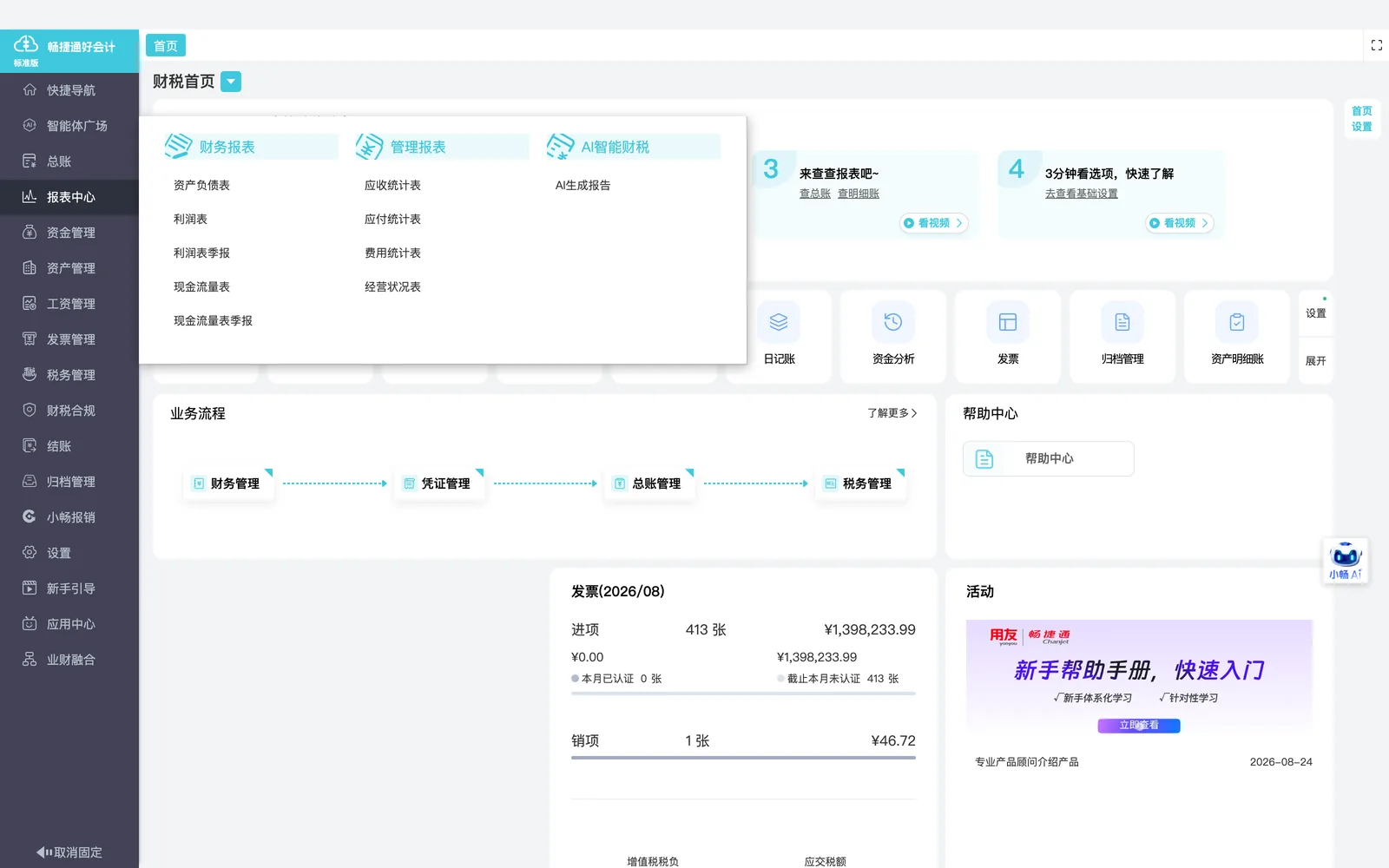Switch to the 首页 tab
This screenshot has width=1389, height=868.
click(x=166, y=46)
